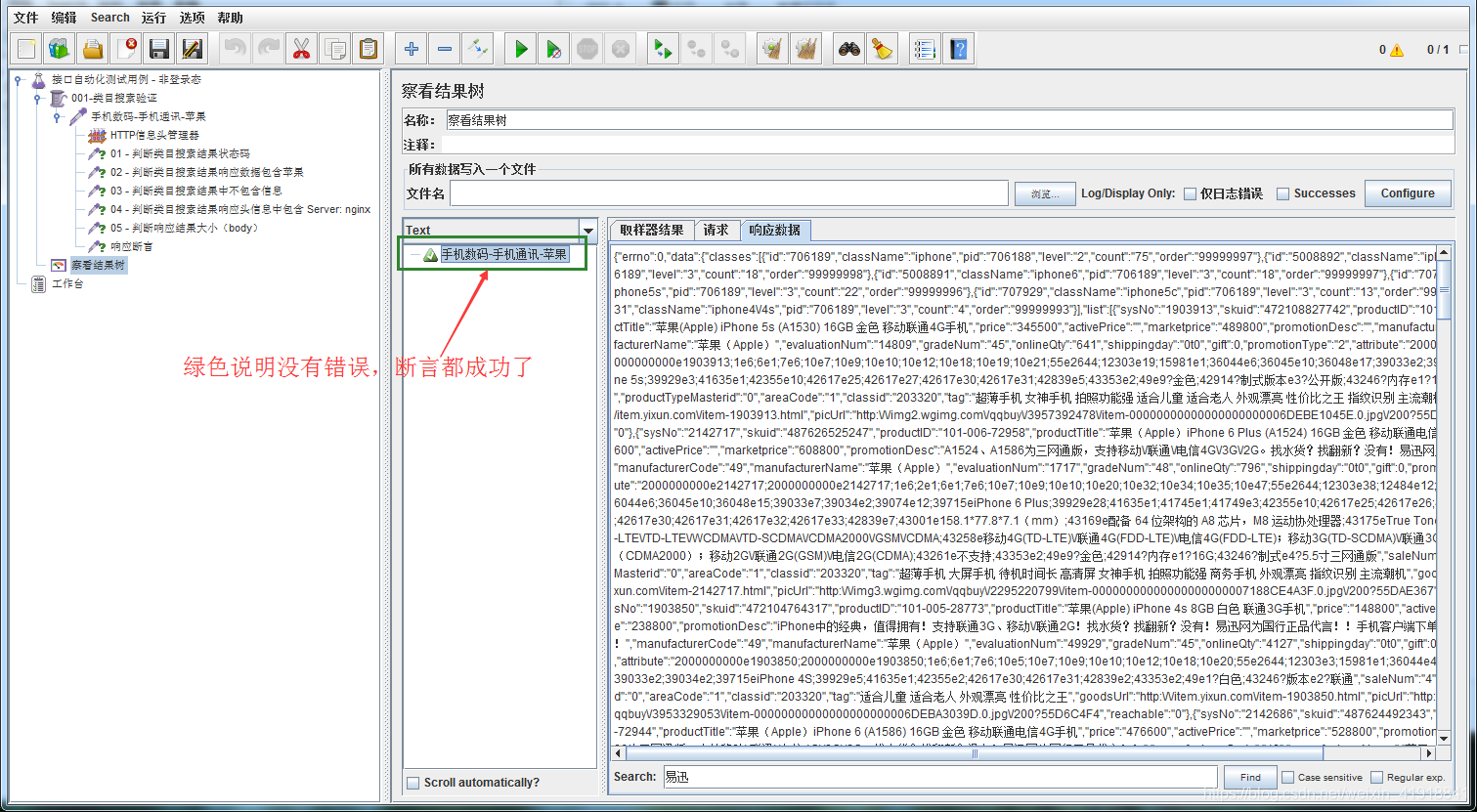Select the green sample result 手机数码-手机通讯-苹果

pos(503,255)
